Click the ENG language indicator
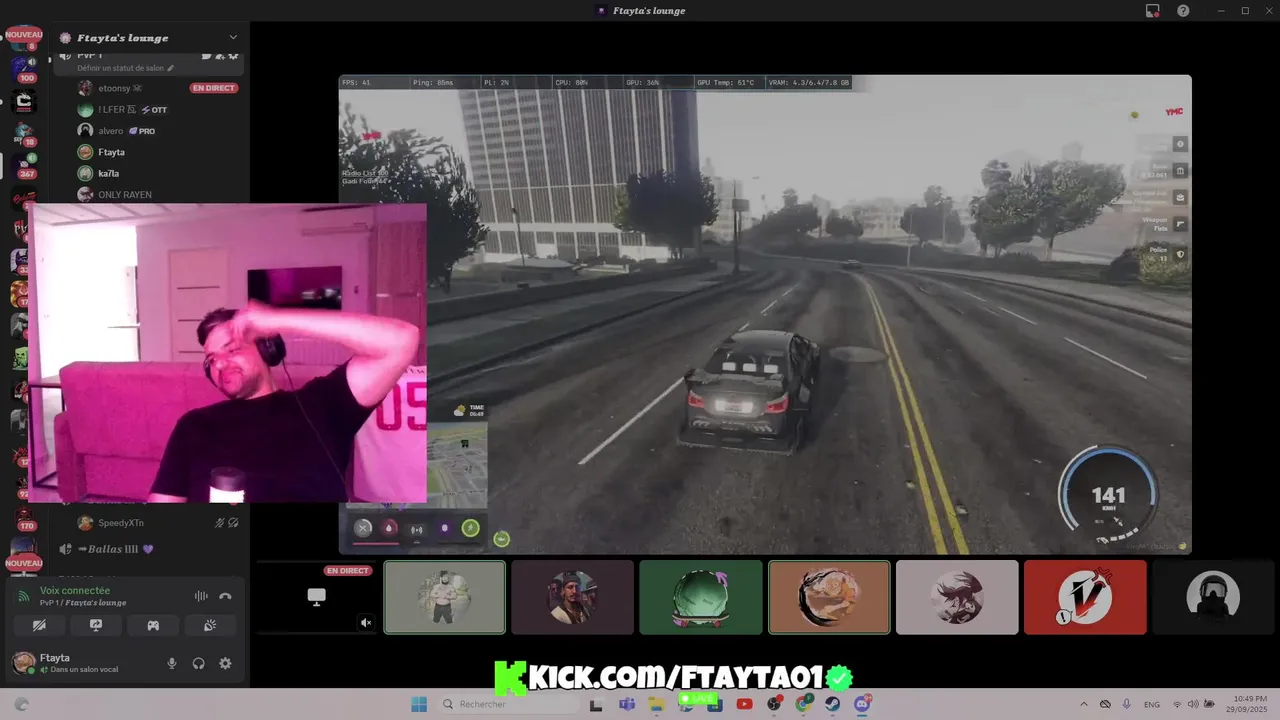Image resolution: width=1280 pixels, height=720 pixels. (x=1152, y=704)
